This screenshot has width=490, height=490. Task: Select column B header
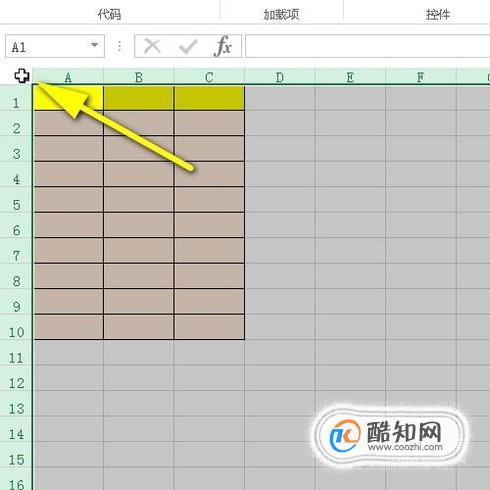(x=139, y=77)
